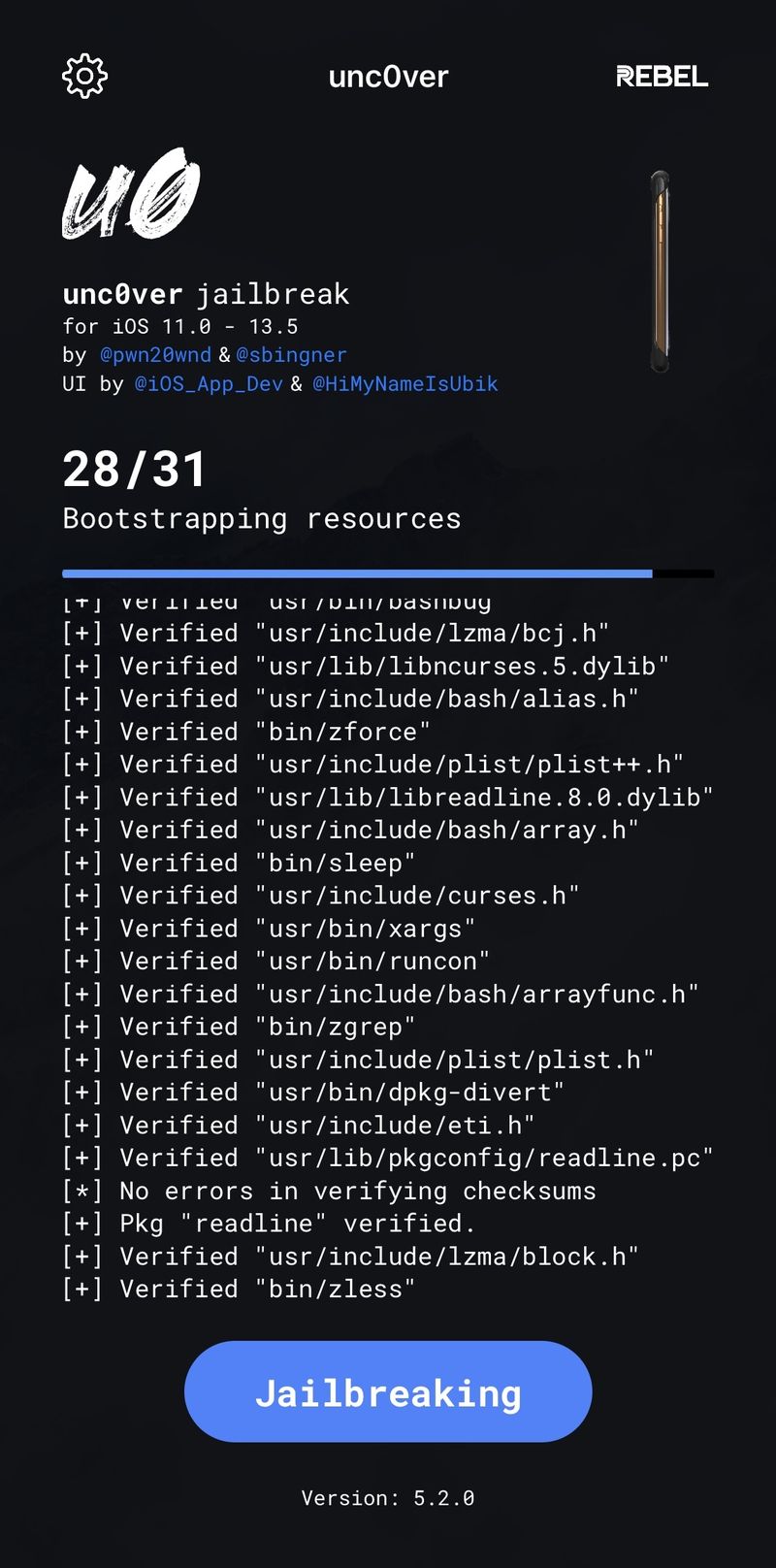
Task: Select log line Verified bin/zforce
Action: 246,733
